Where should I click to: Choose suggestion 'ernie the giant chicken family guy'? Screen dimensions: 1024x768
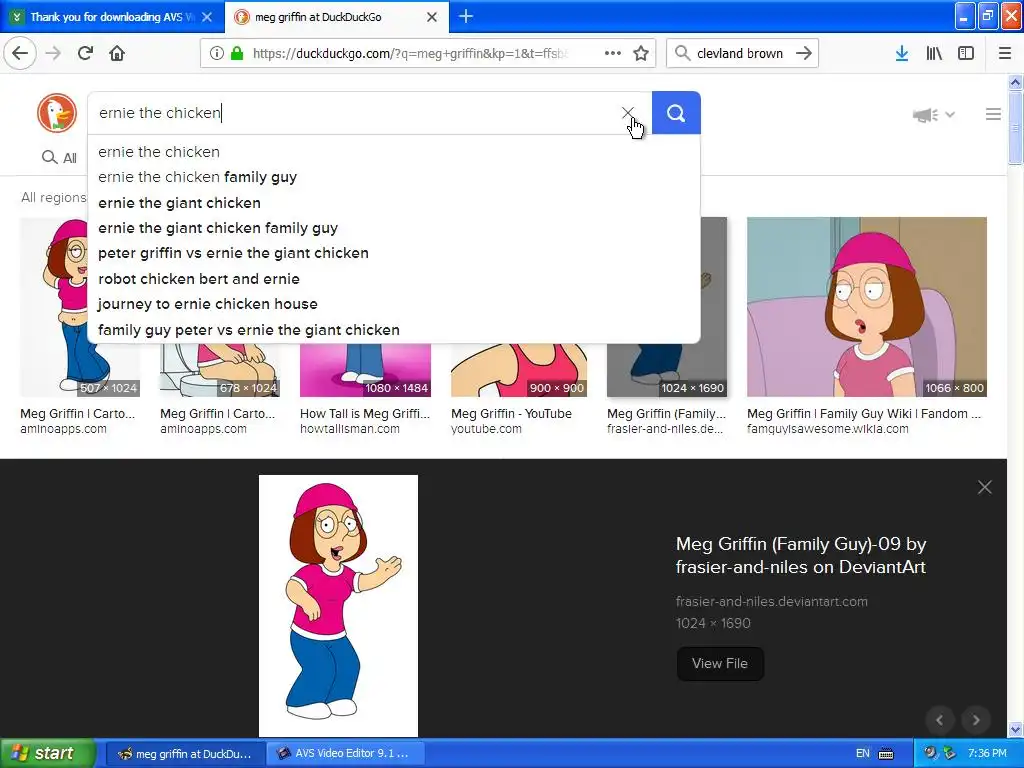(394, 228)
